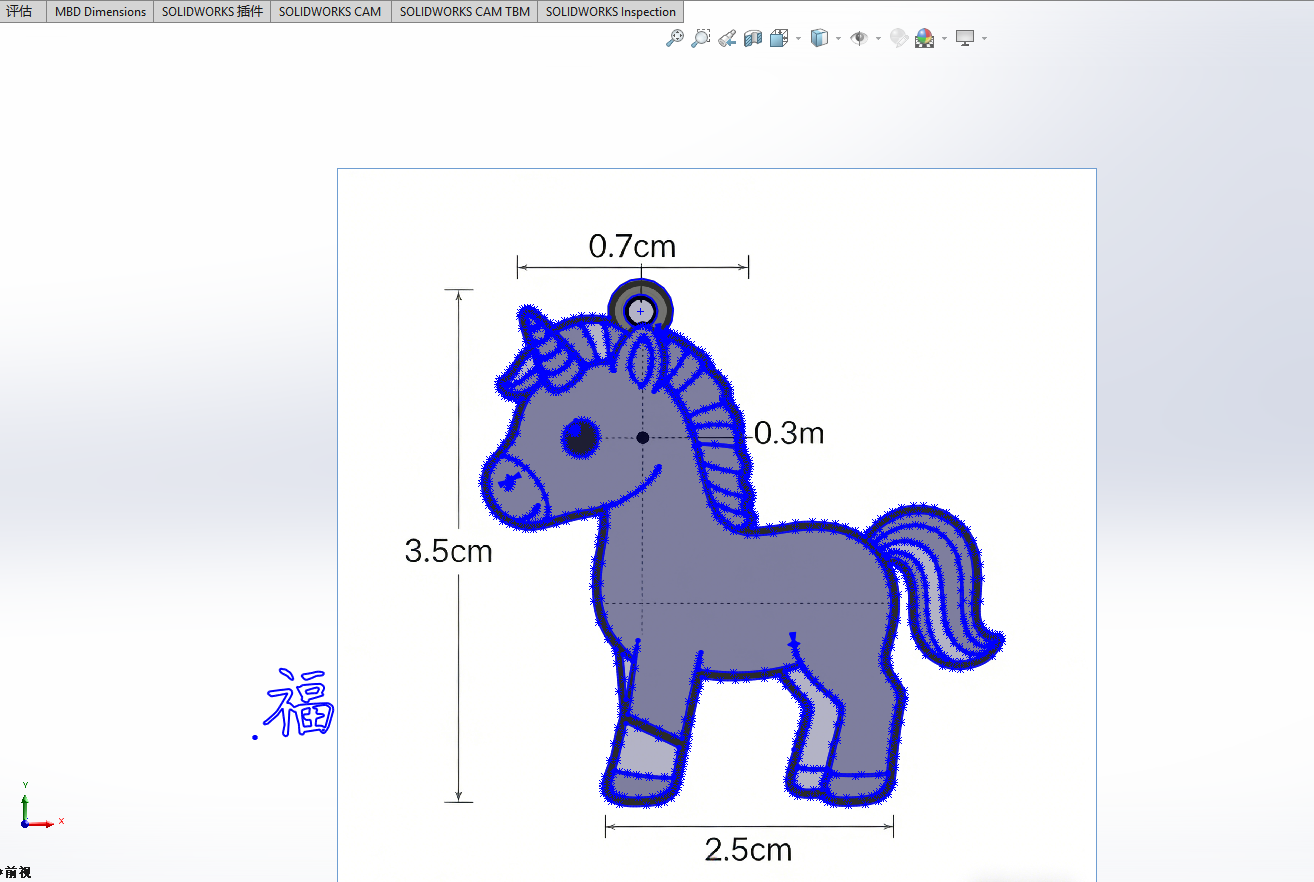Click the blue 福 sketch character
1314x882 pixels.
[299, 703]
